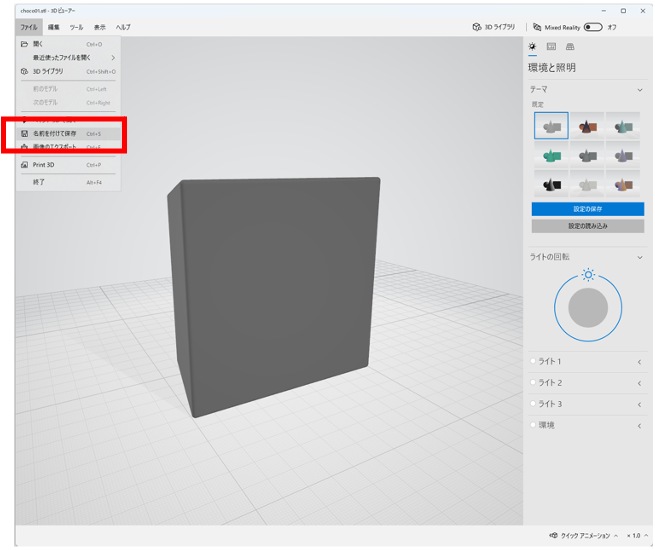The height and width of the screenshot is (550, 655).
Task: Toggle the Mixed Reality switch
Action: (593, 27)
